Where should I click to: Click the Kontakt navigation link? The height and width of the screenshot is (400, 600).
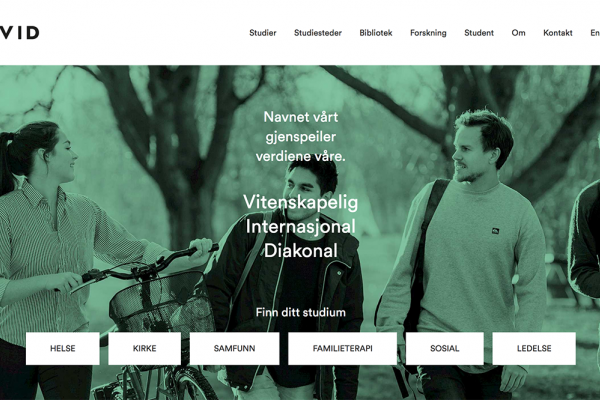click(558, 33)
